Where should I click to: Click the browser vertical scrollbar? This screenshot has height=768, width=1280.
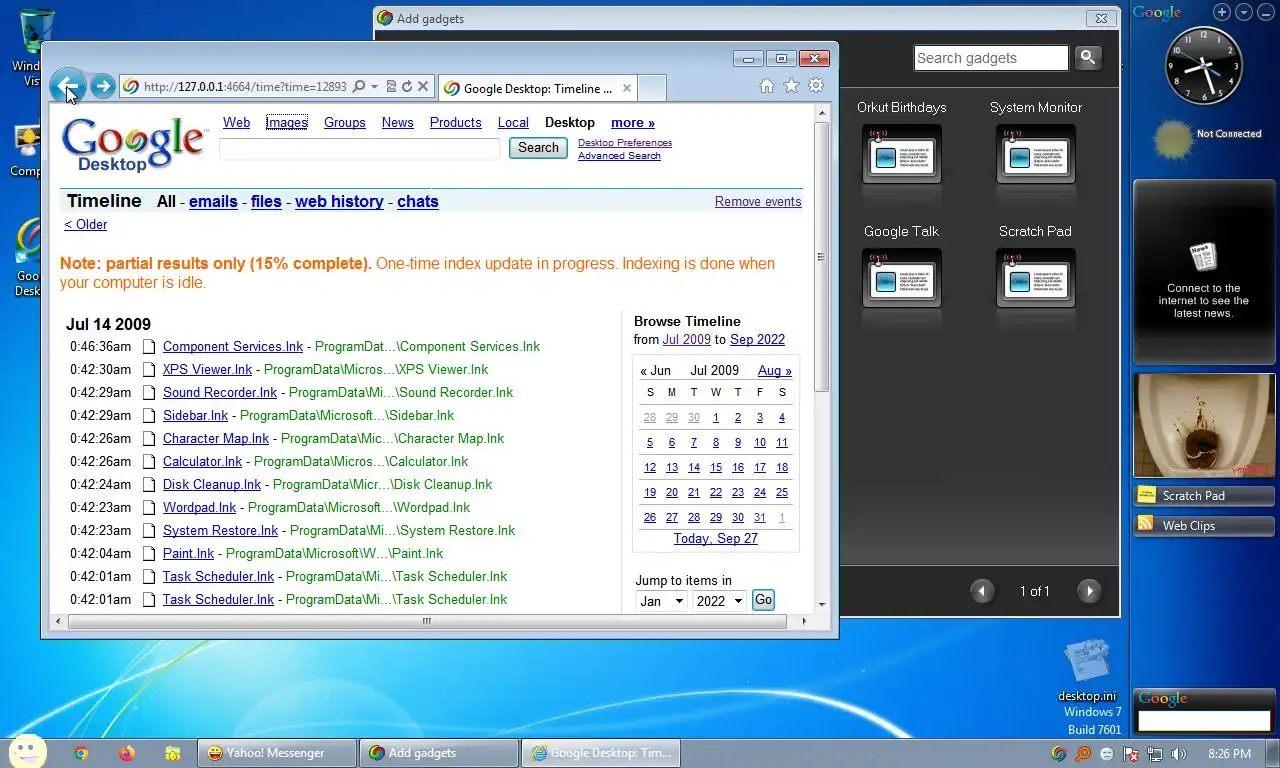822,255
